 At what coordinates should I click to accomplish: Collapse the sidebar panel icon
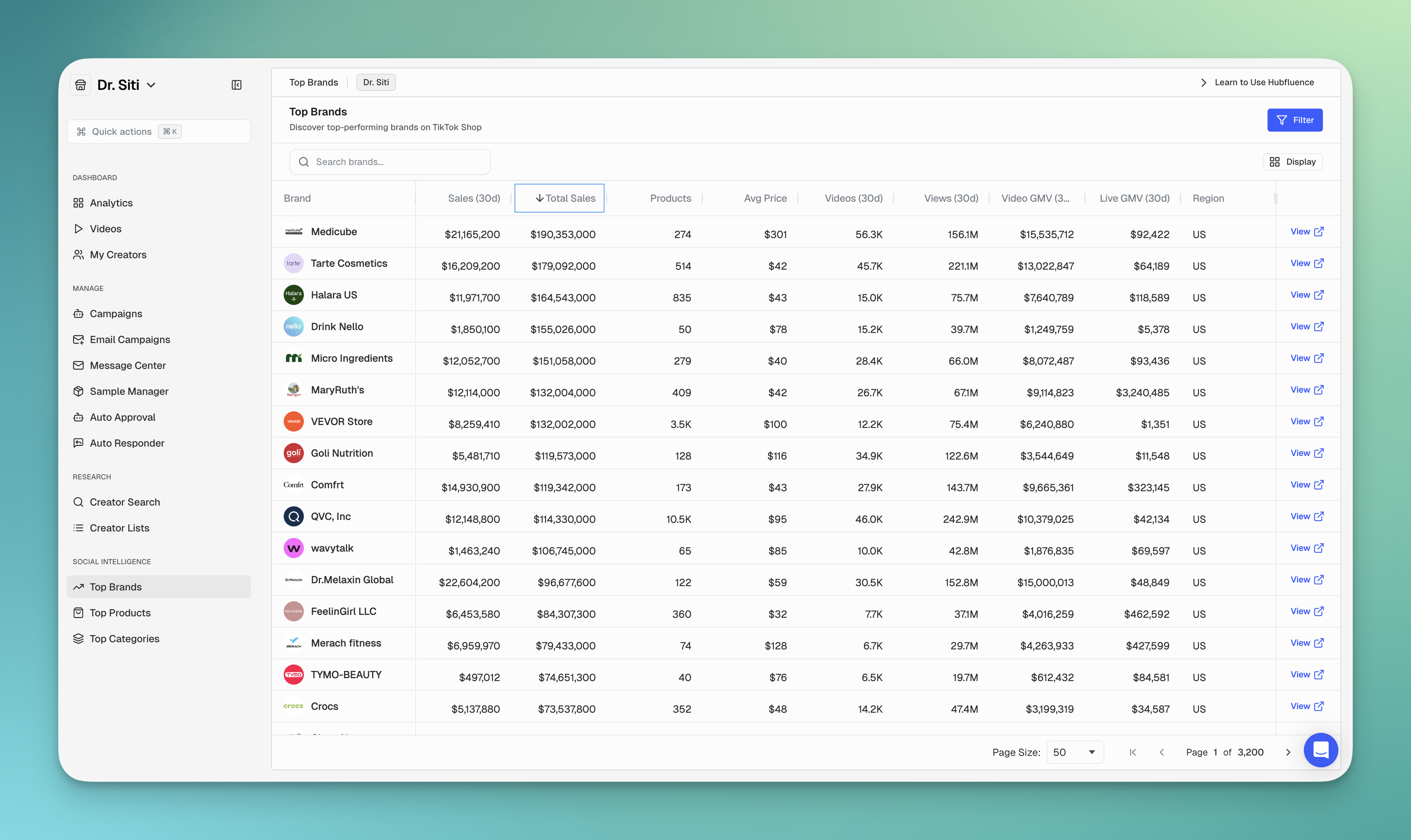[237, 85]
